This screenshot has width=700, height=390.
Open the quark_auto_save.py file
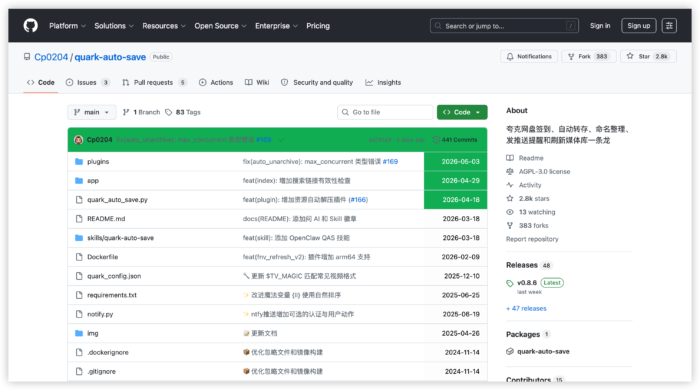pyautogui.click(x=117, y=200)
